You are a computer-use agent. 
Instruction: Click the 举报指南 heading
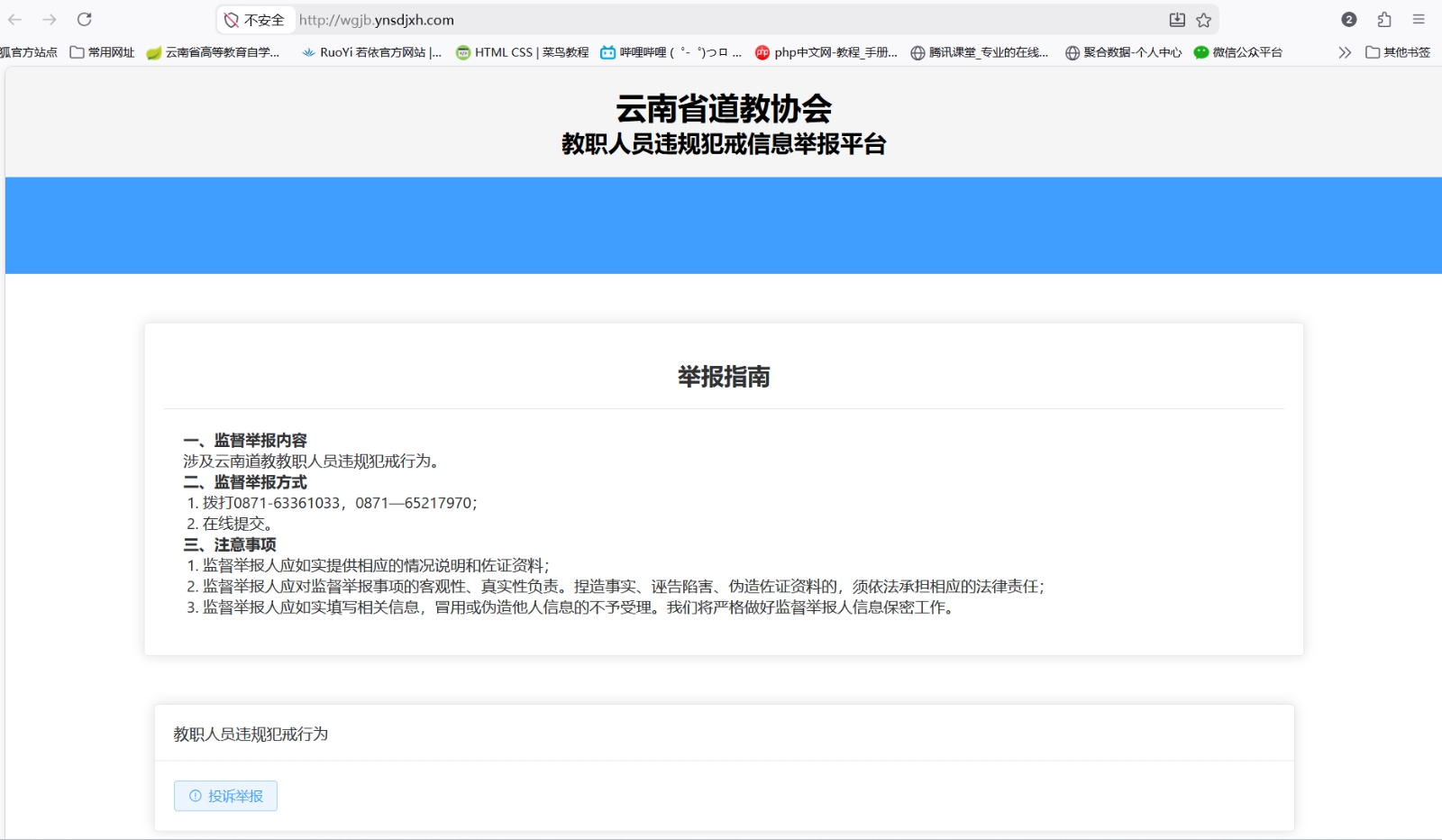point(724,377)
